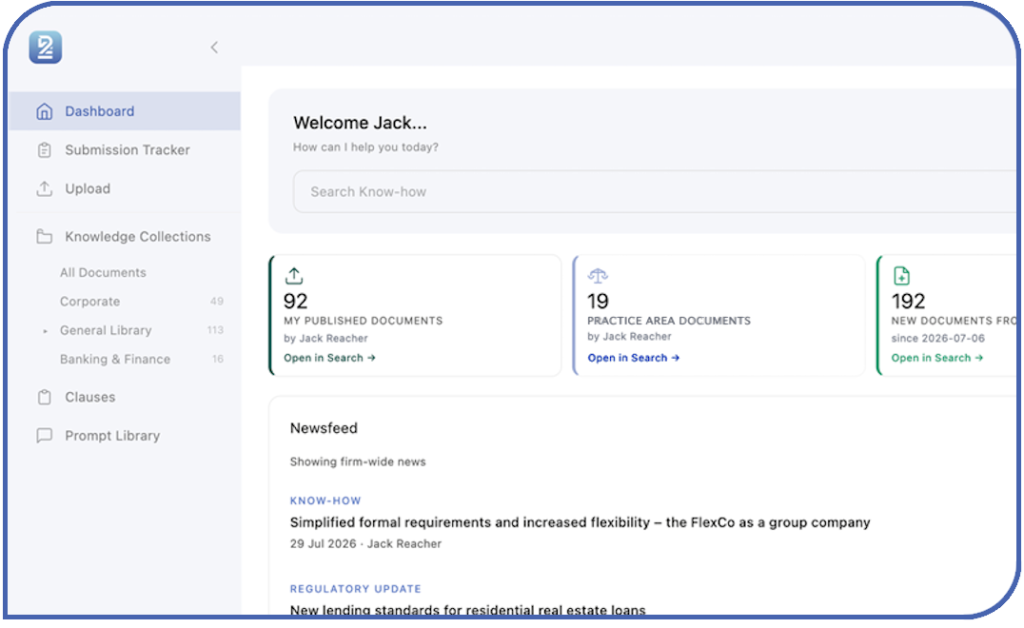Open in Search for Practice Area Documents
Screen dimensions: 1024x628
pyautogui.click(x=633, y=358)
